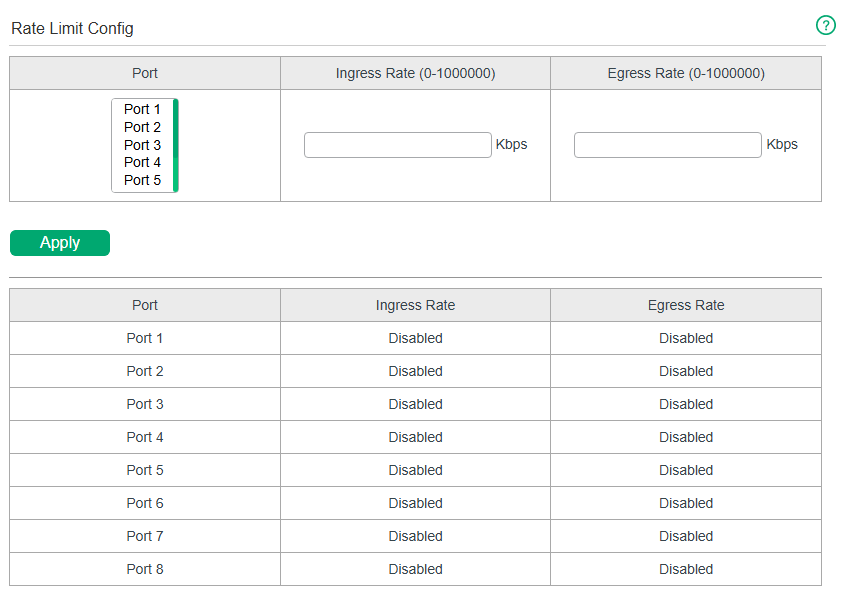The width and height of the screenshot is (843, 606).
Task: Click Port 1 egress rate Disabled value
Action: (686, 338)
